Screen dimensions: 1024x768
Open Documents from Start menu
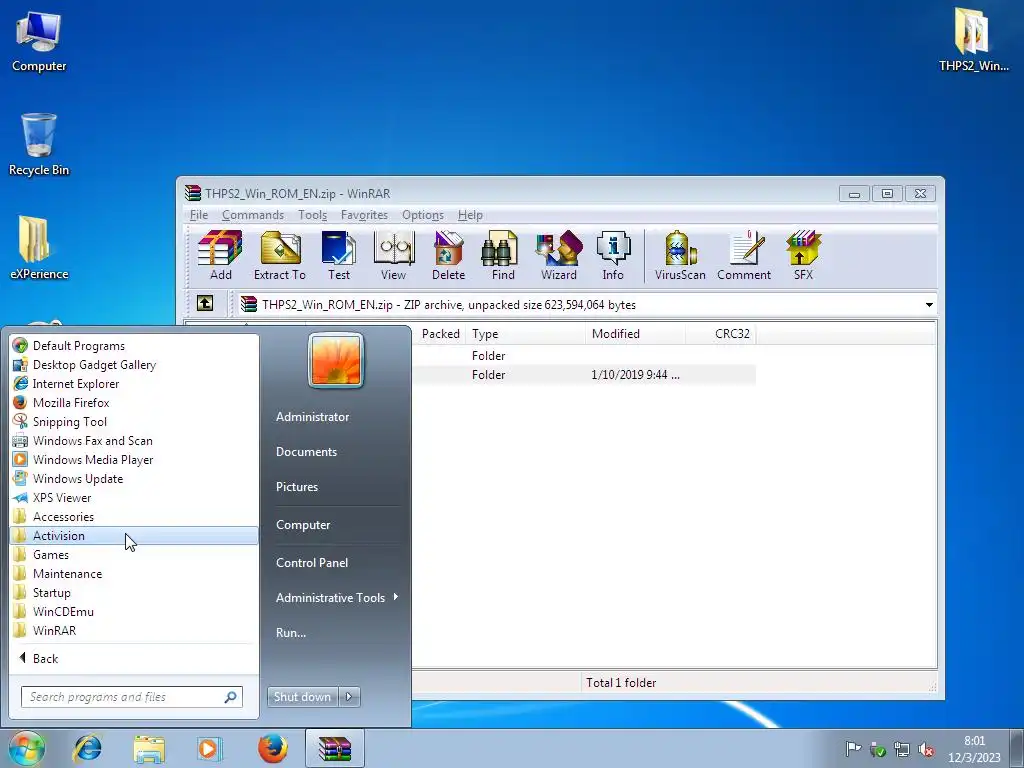click(337, 451)
